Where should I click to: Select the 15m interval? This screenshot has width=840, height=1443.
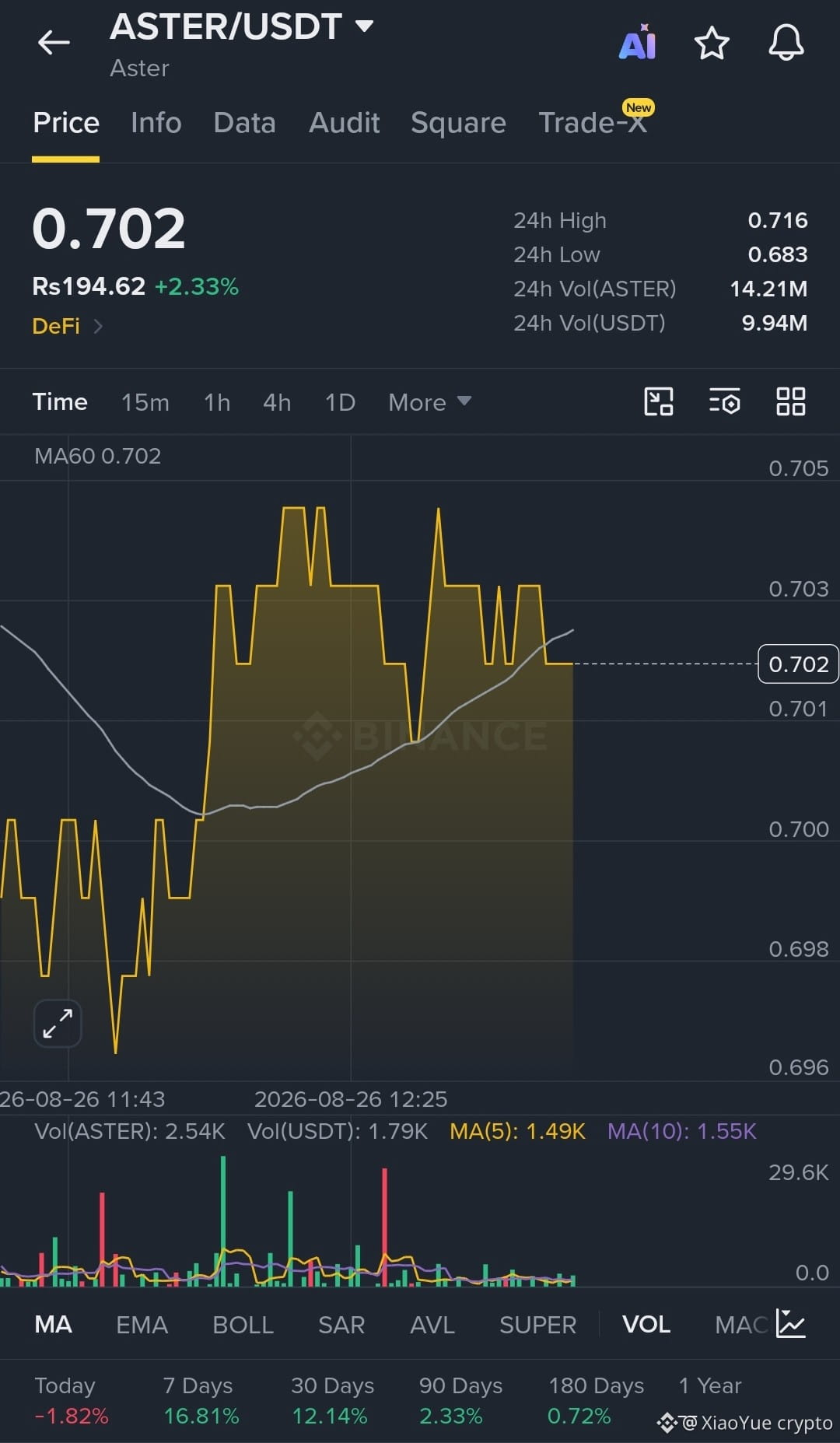[145, 402]
